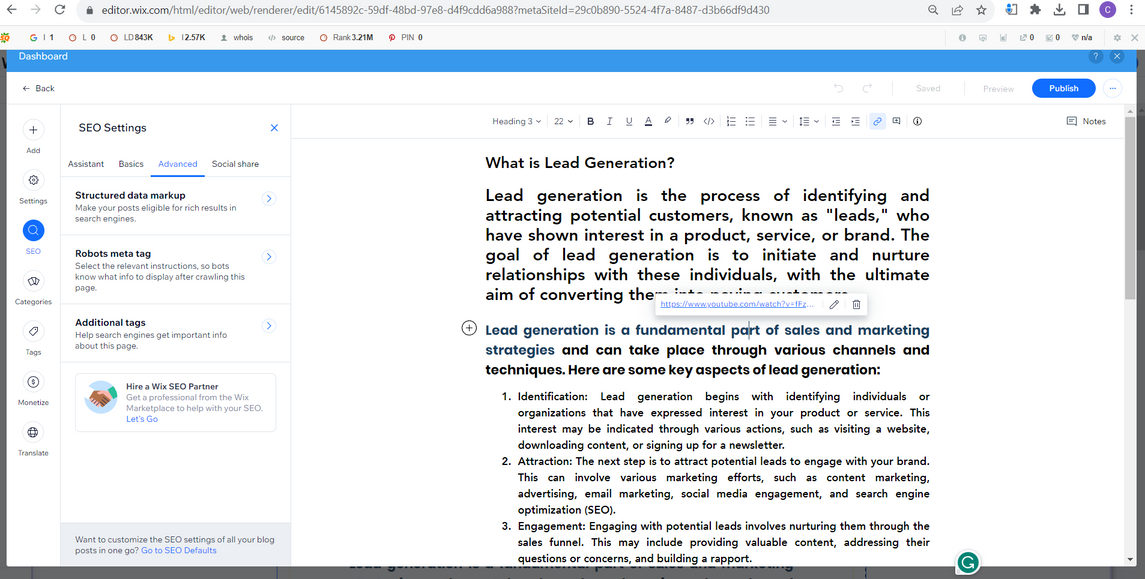Click the Let's Go link
This screenshot has width=1145, height=579.
tap(142, 419)
